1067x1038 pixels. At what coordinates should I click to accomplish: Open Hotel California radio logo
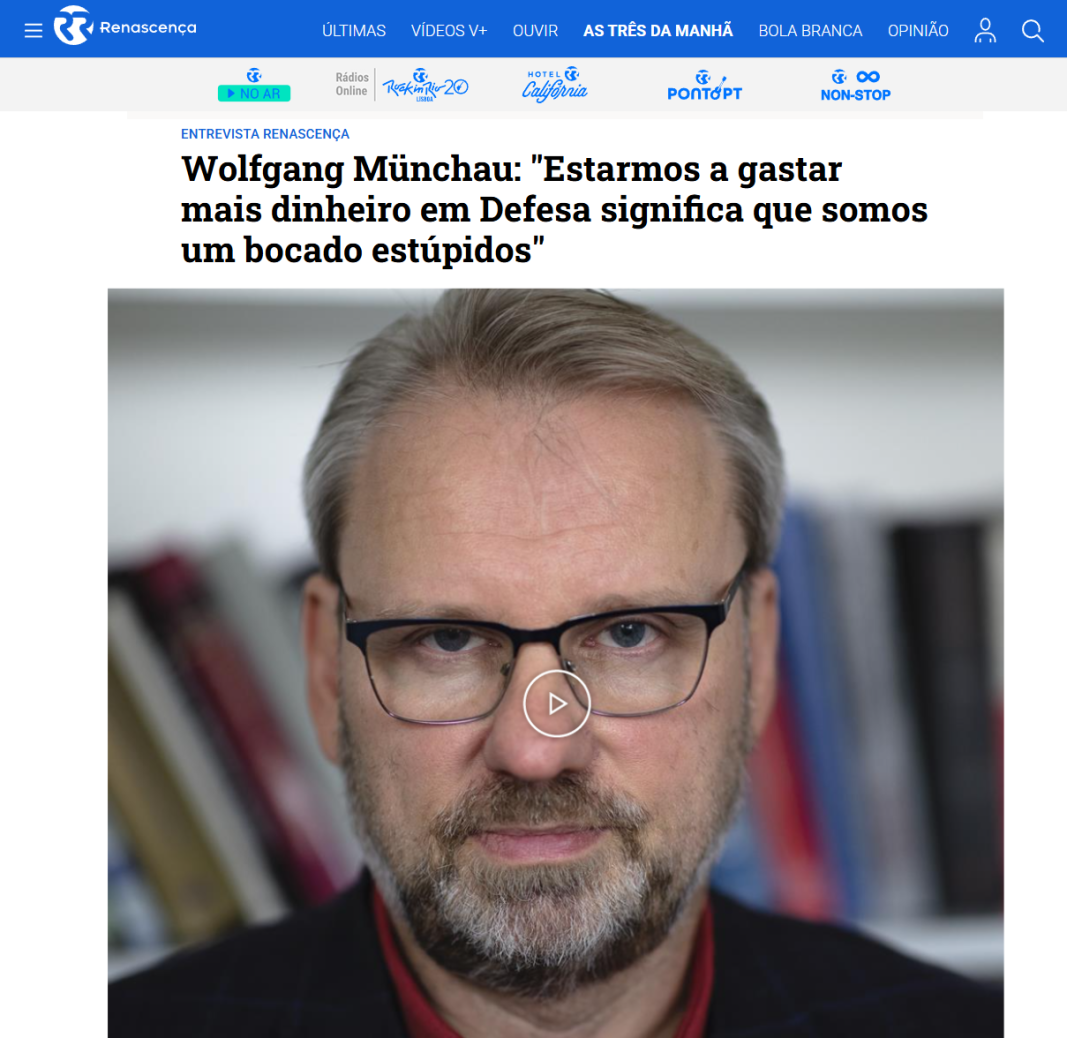click(x=555, y=85)
